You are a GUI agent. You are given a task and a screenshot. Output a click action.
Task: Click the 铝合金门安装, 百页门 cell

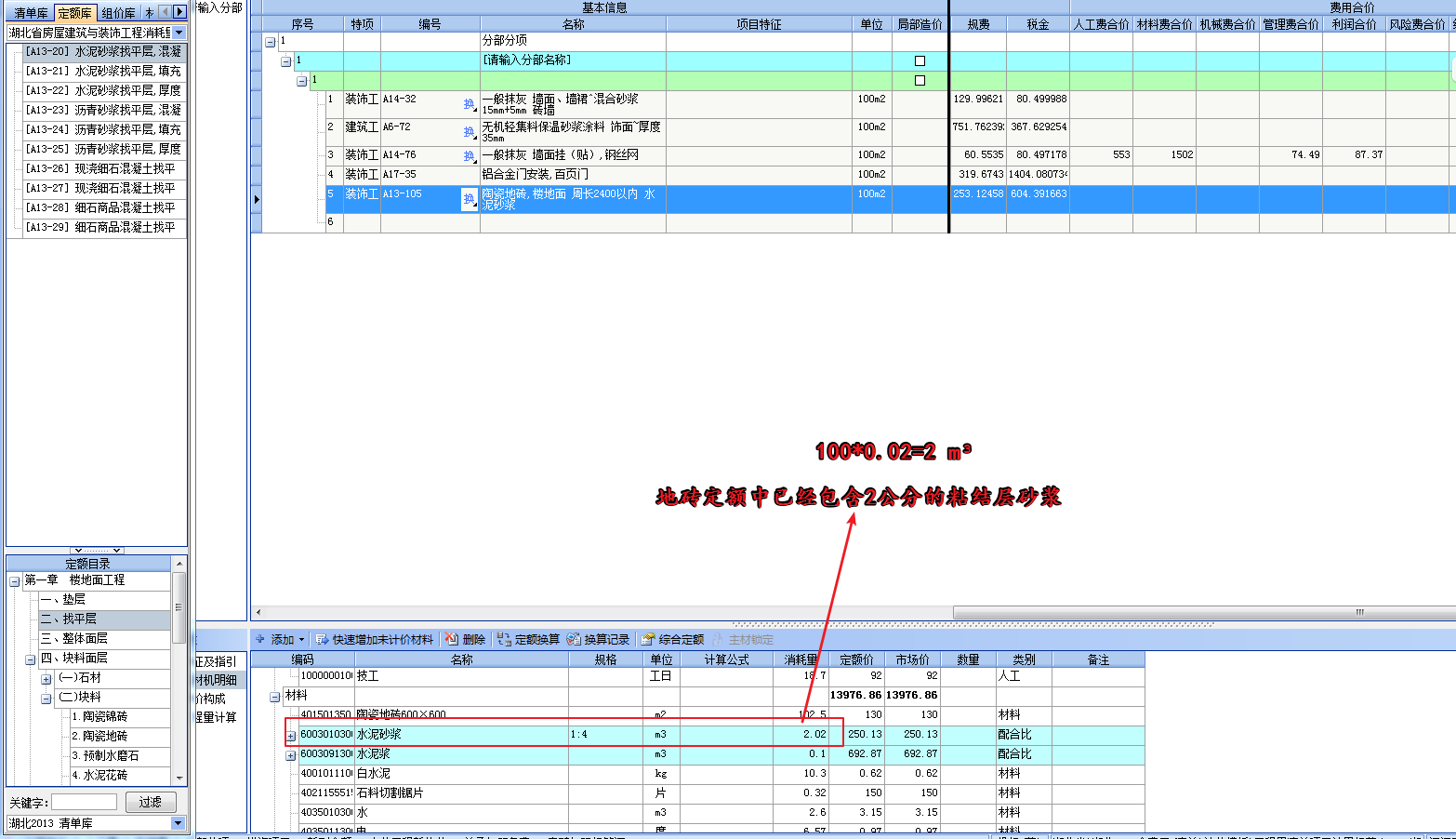pyautogui.click(x=573, y=174)
